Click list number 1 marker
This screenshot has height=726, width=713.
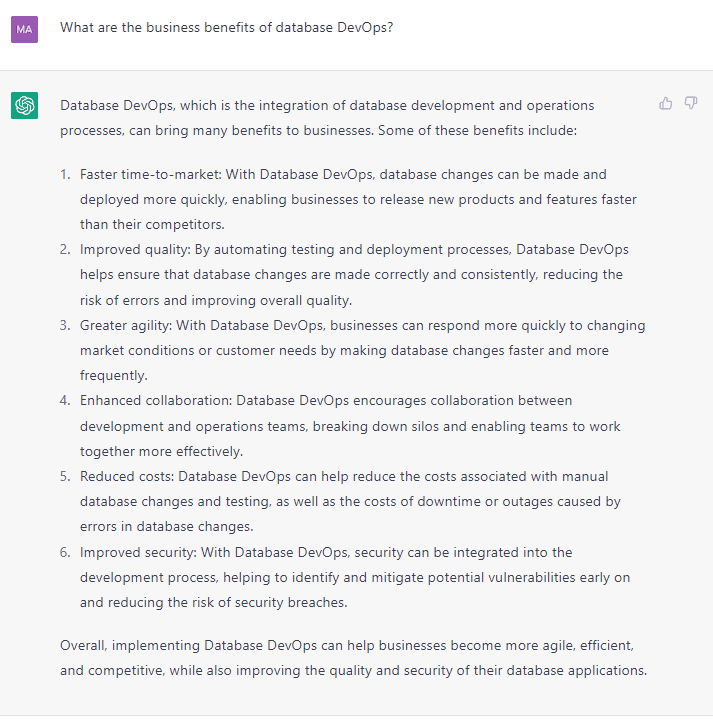tap(65, 174)
